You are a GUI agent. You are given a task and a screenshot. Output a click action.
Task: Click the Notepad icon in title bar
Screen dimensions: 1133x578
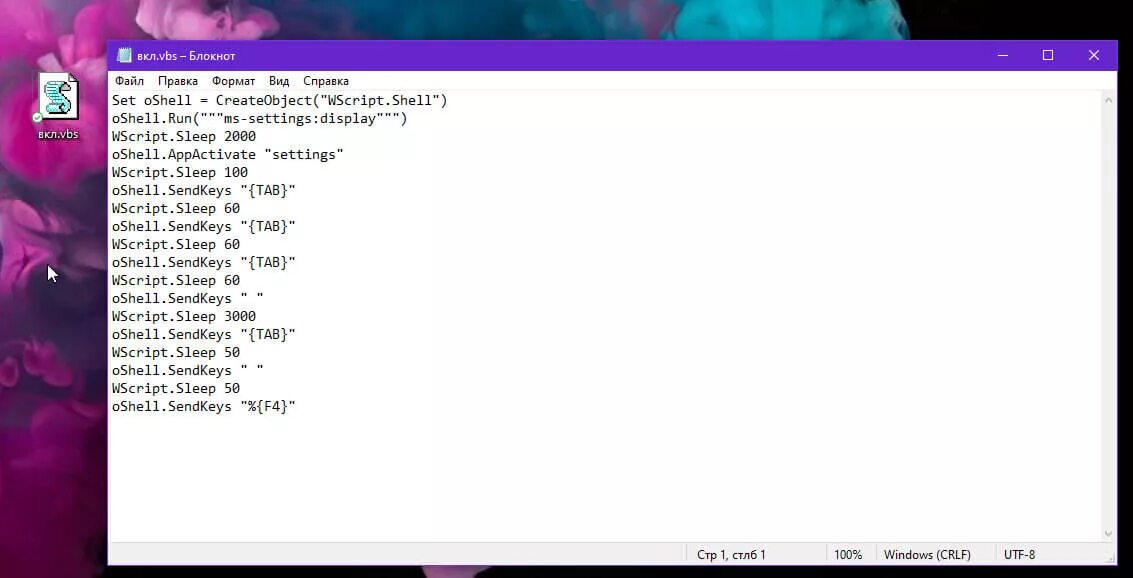[124, 56]
